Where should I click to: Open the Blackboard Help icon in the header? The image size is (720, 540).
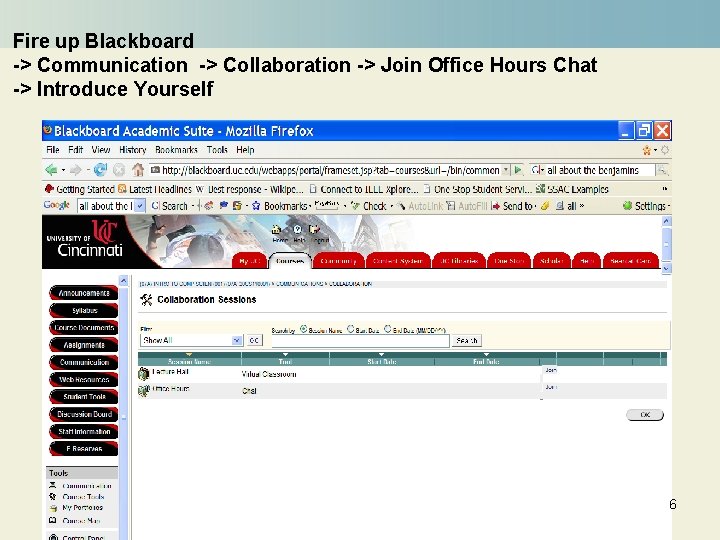[298, 229]
